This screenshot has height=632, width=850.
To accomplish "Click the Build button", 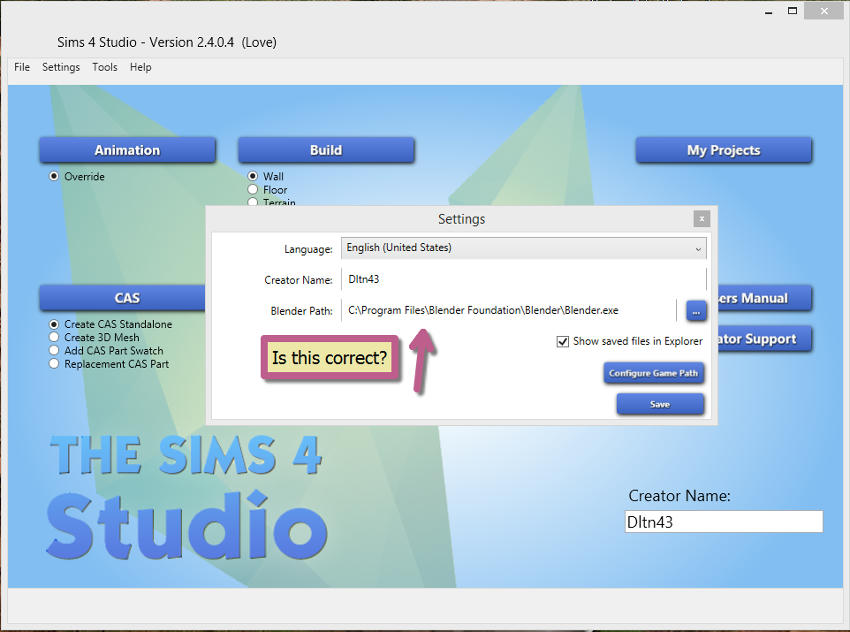I will 326,150.
